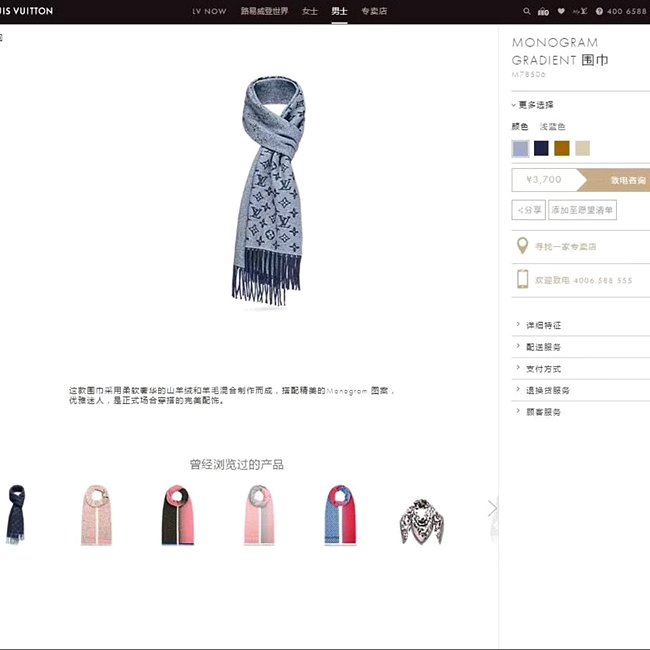The width and height of the screenshot is (650, 650).
Task: Click the 寻找一家专卖店 link
Action: (565, 247)
